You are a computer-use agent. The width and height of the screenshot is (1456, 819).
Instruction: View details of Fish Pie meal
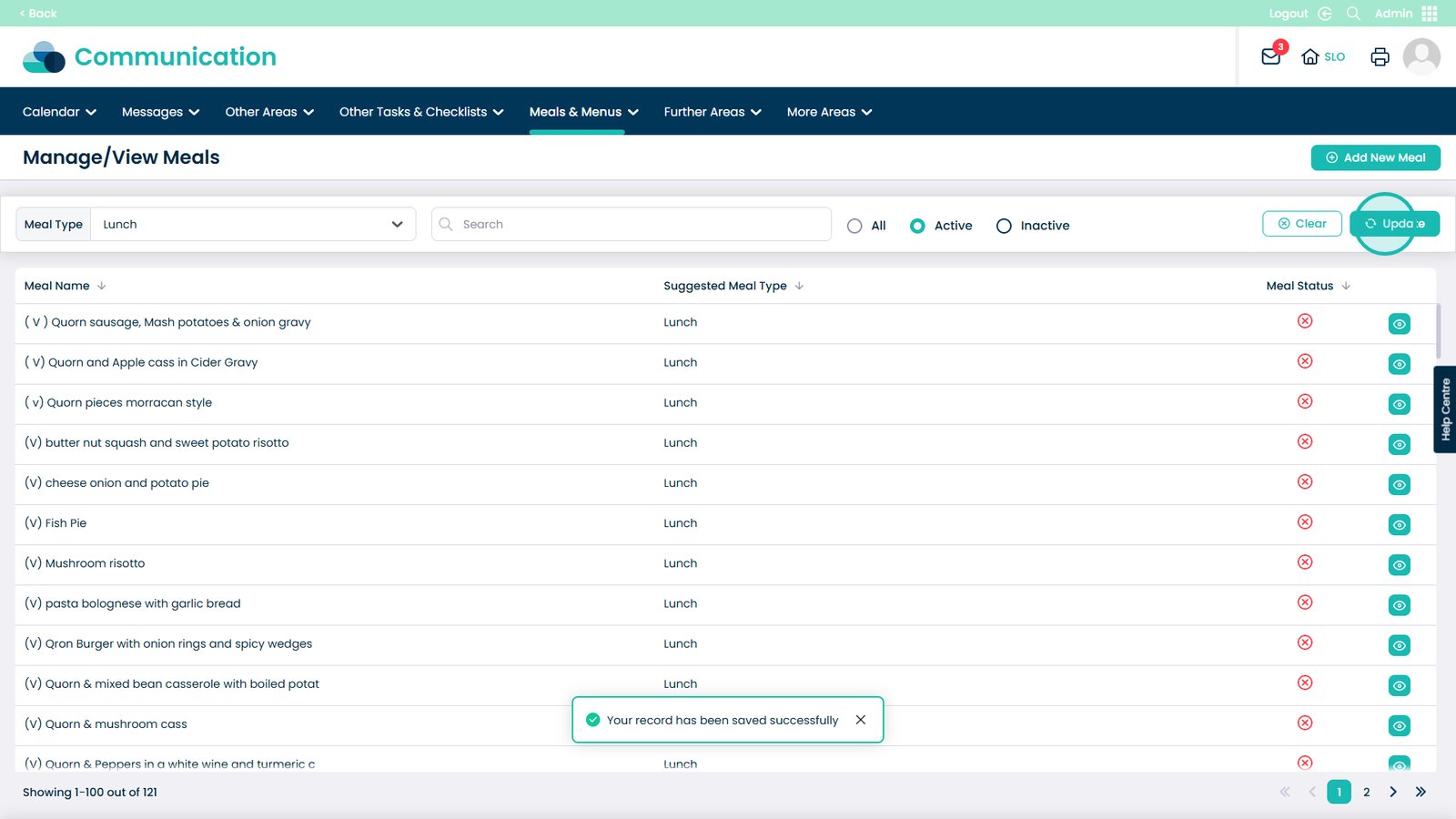click(1399, 525)
